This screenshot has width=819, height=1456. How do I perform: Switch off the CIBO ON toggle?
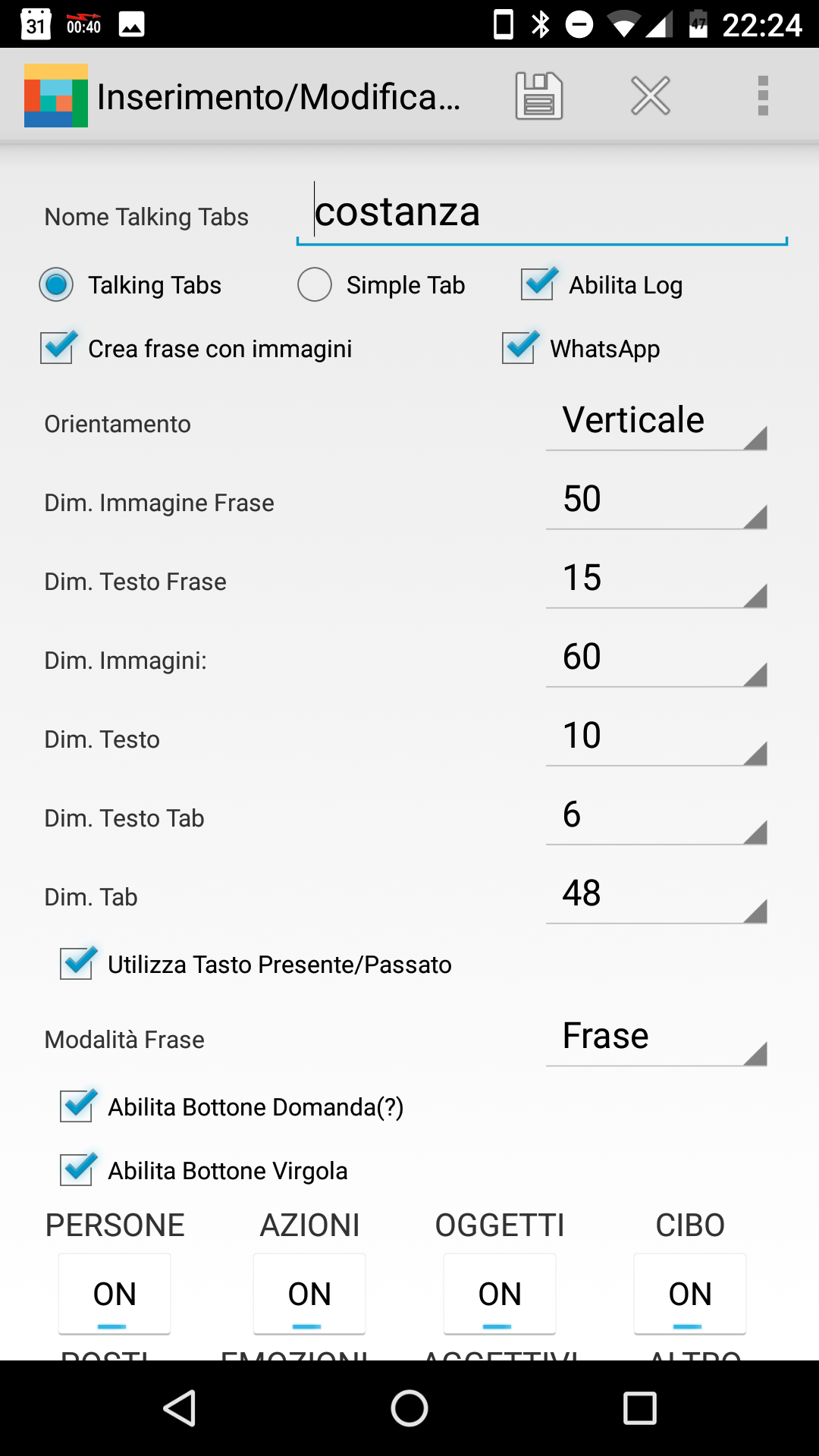click(x=689, y=1294)
